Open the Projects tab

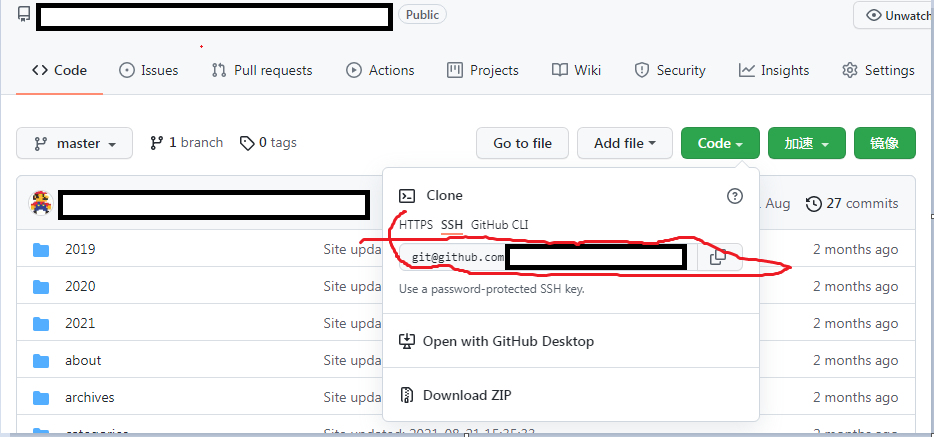pos(483,70)
